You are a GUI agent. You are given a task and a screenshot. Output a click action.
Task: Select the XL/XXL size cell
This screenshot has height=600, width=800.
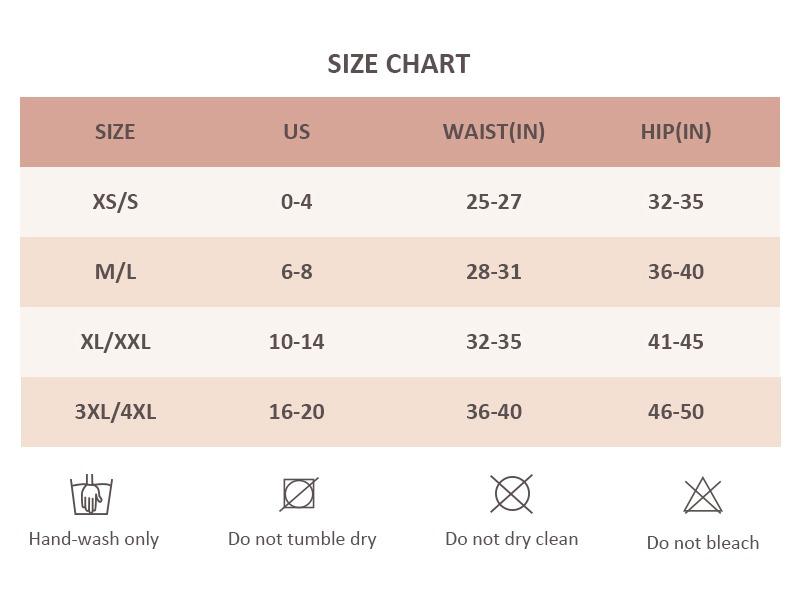click(x=115, y=342)
